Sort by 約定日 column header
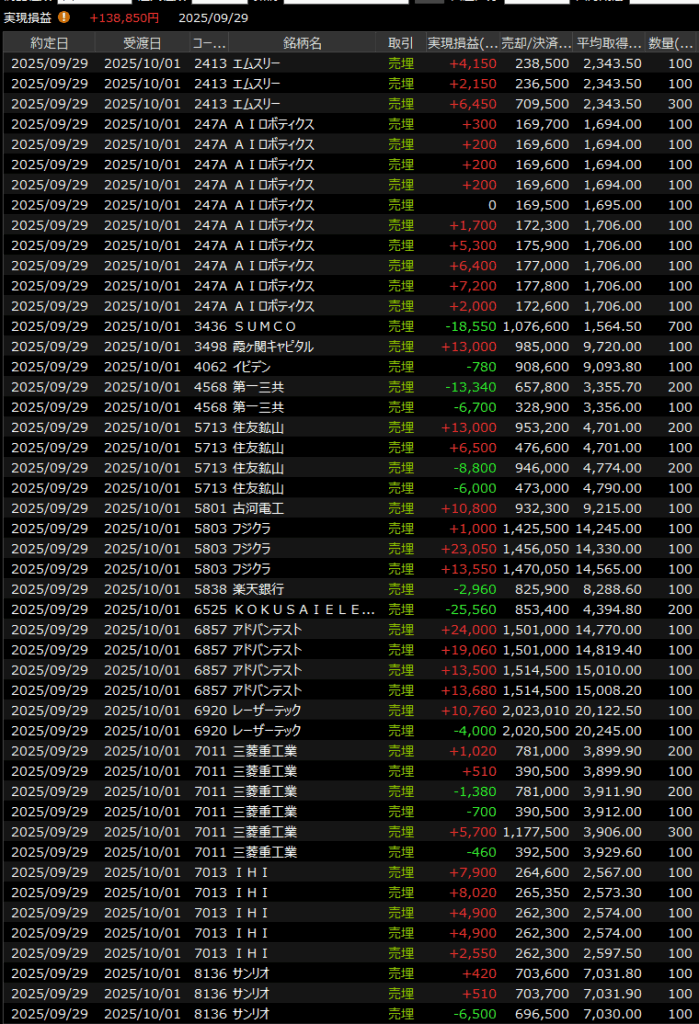Screen dimensions: 699x1024 [x=49, y=43]
